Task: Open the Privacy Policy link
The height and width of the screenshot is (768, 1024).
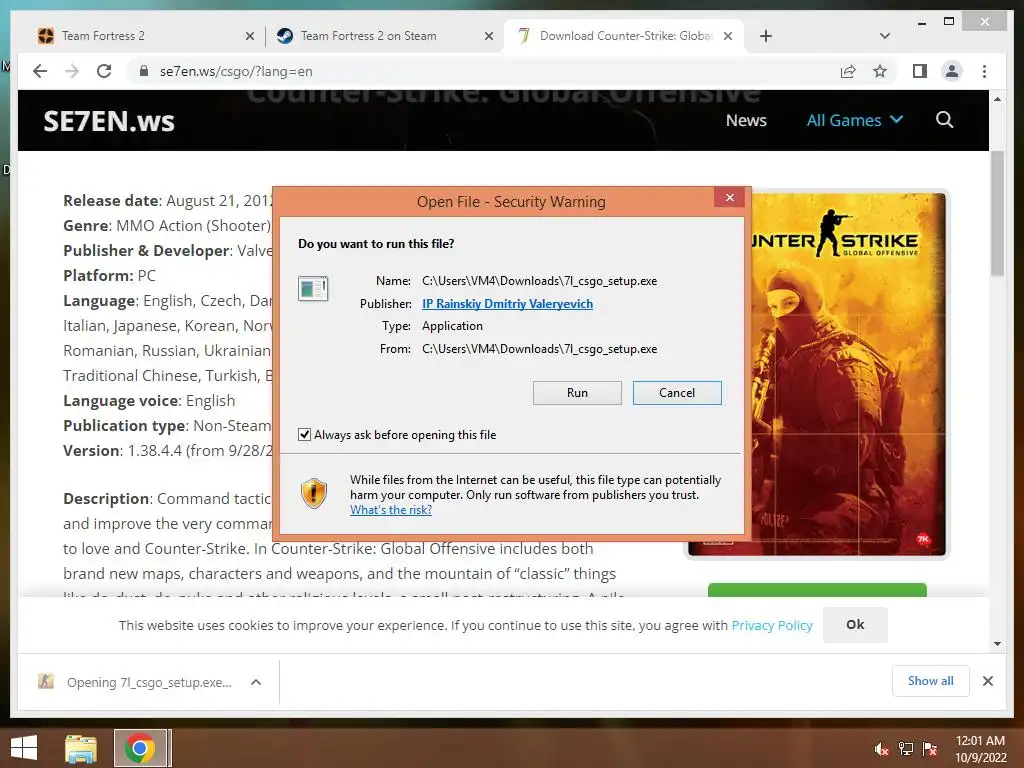Action: (x=772, y=625)
